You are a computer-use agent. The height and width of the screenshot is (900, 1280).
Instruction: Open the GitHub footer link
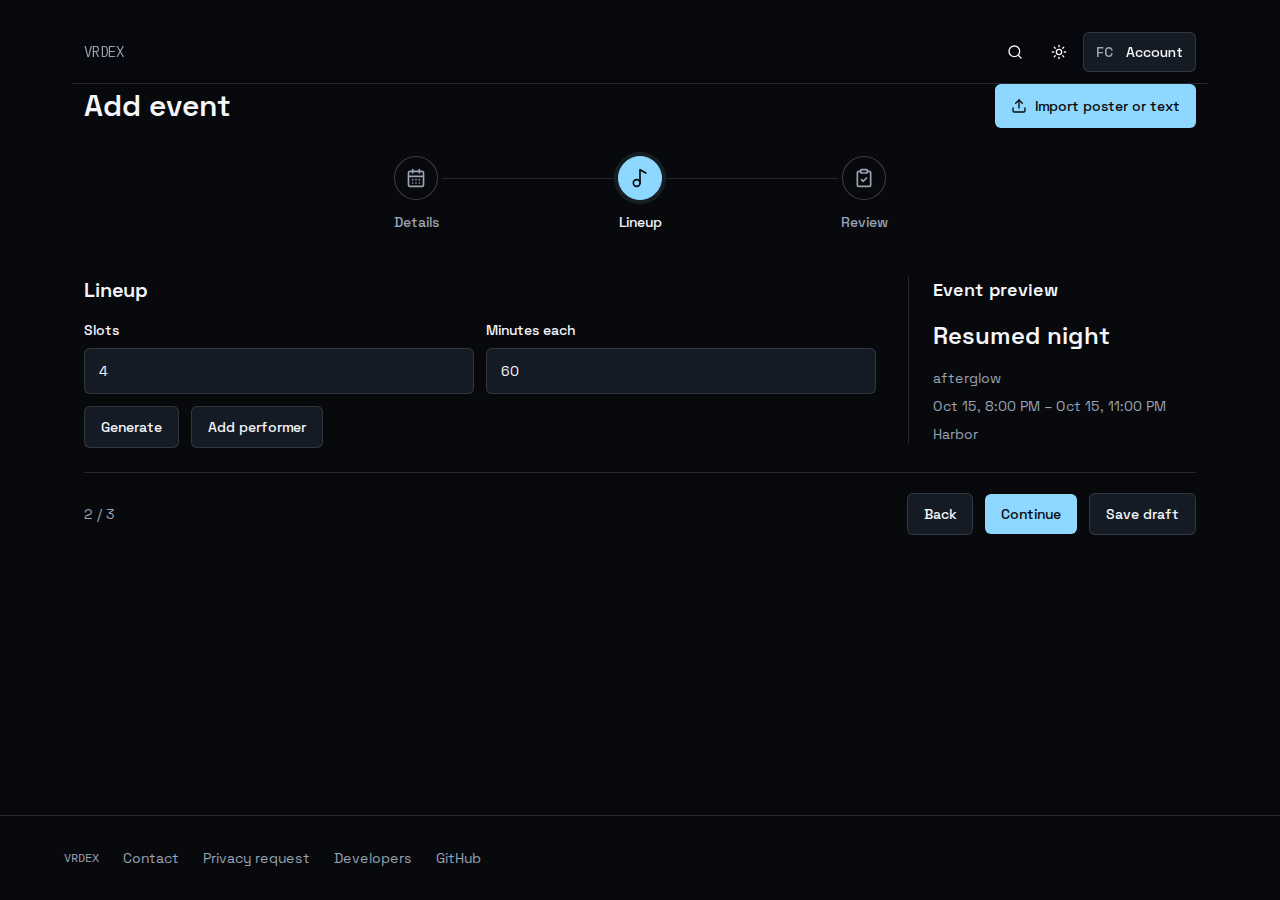coord(458,858)
